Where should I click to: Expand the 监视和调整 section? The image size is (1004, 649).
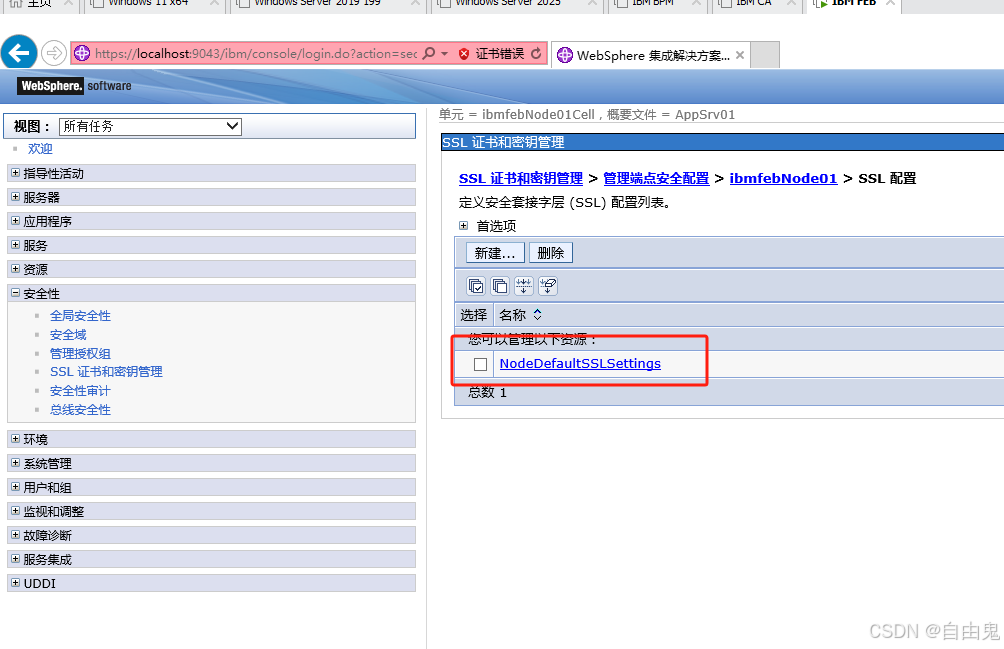pos(15,511)
